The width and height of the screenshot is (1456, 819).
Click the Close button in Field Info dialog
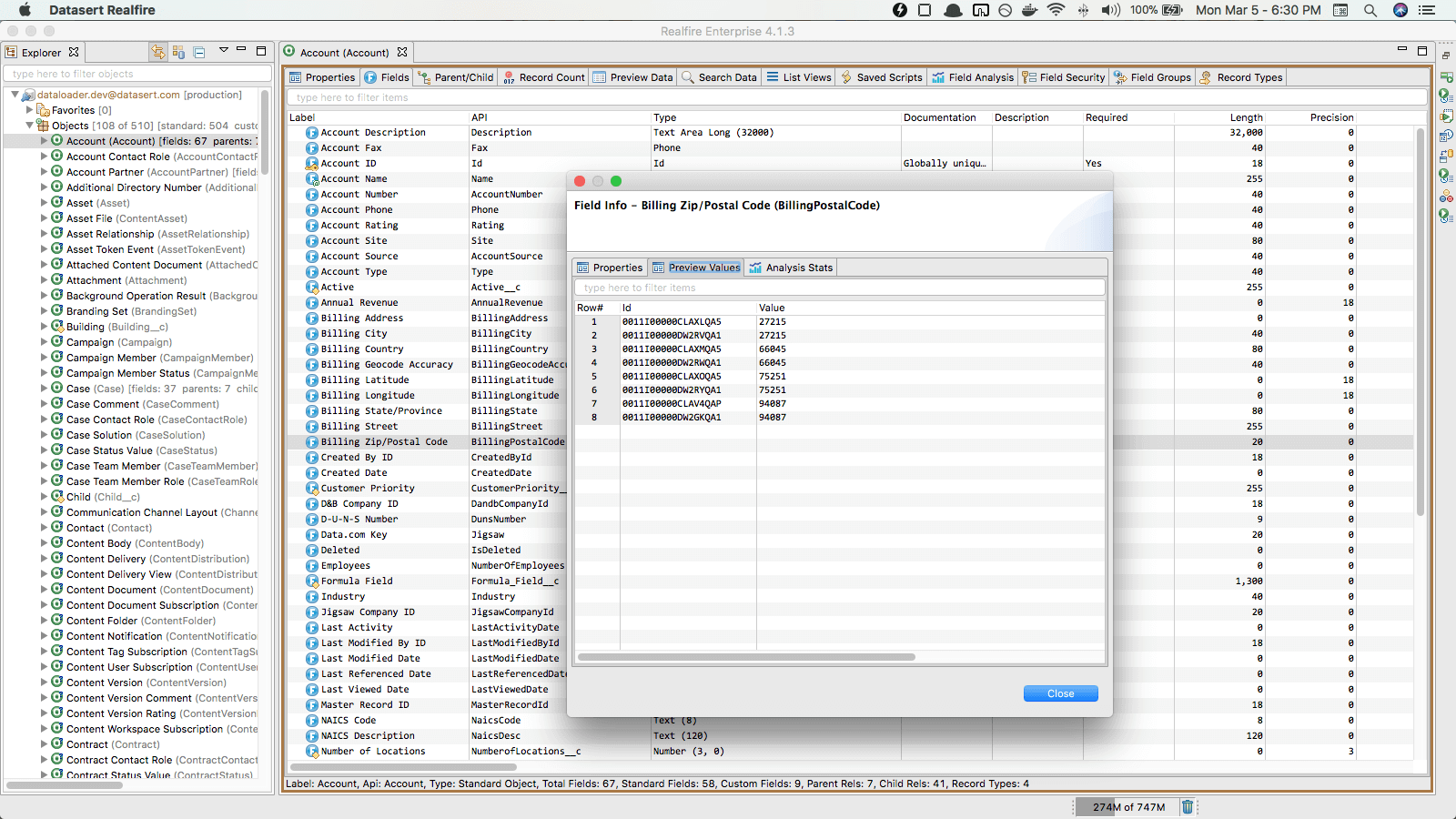click(1061, 693)
